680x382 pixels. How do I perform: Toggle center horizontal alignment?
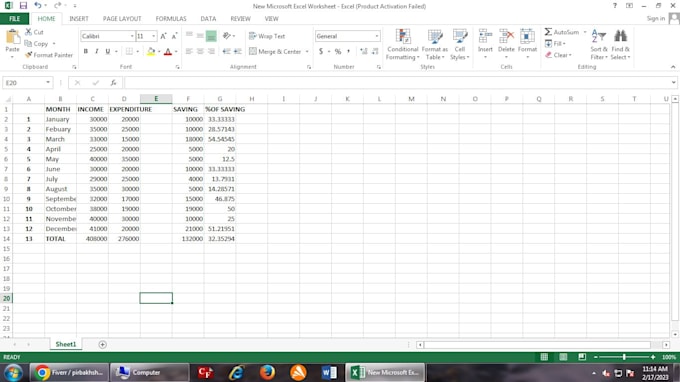[200, 51]
